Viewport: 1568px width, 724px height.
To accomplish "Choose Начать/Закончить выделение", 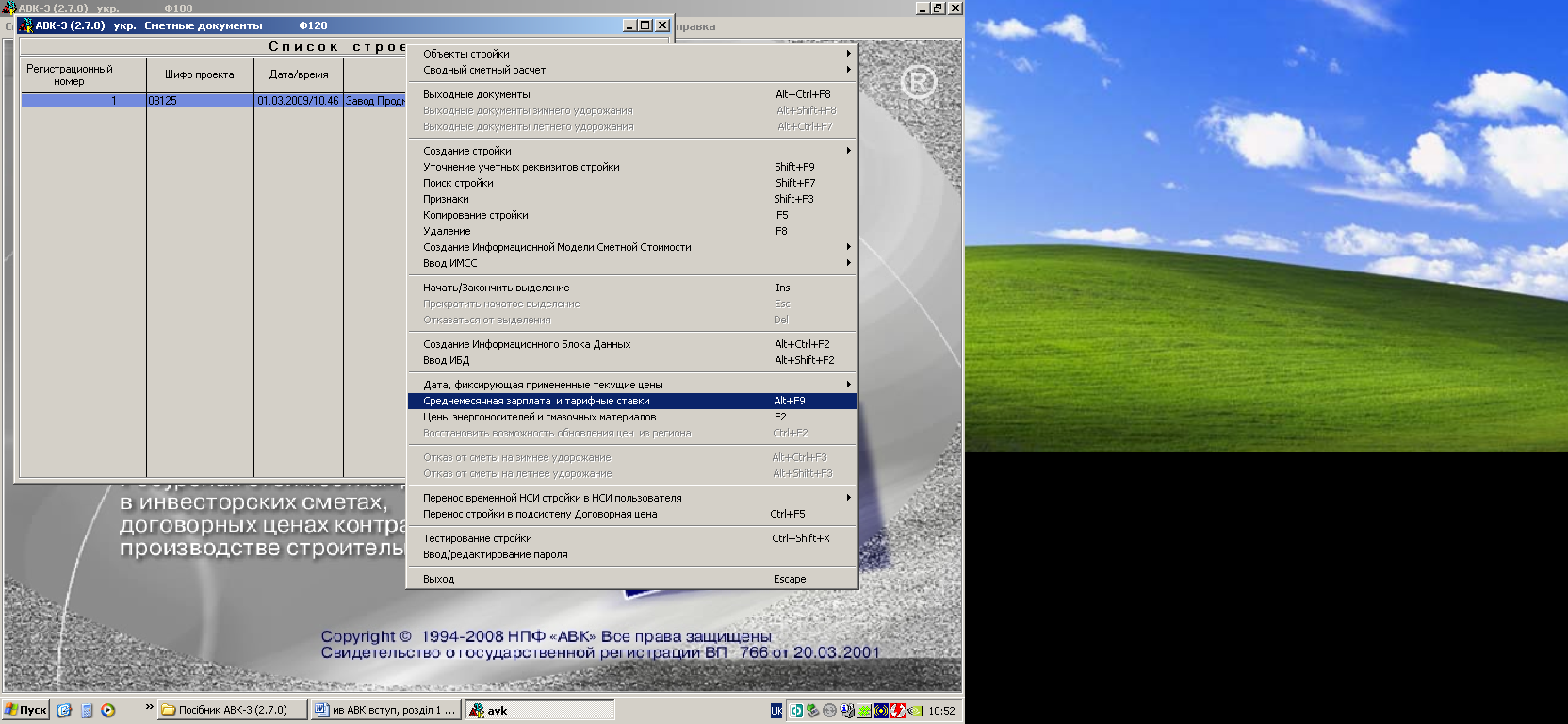I will (x=632, y=288).
